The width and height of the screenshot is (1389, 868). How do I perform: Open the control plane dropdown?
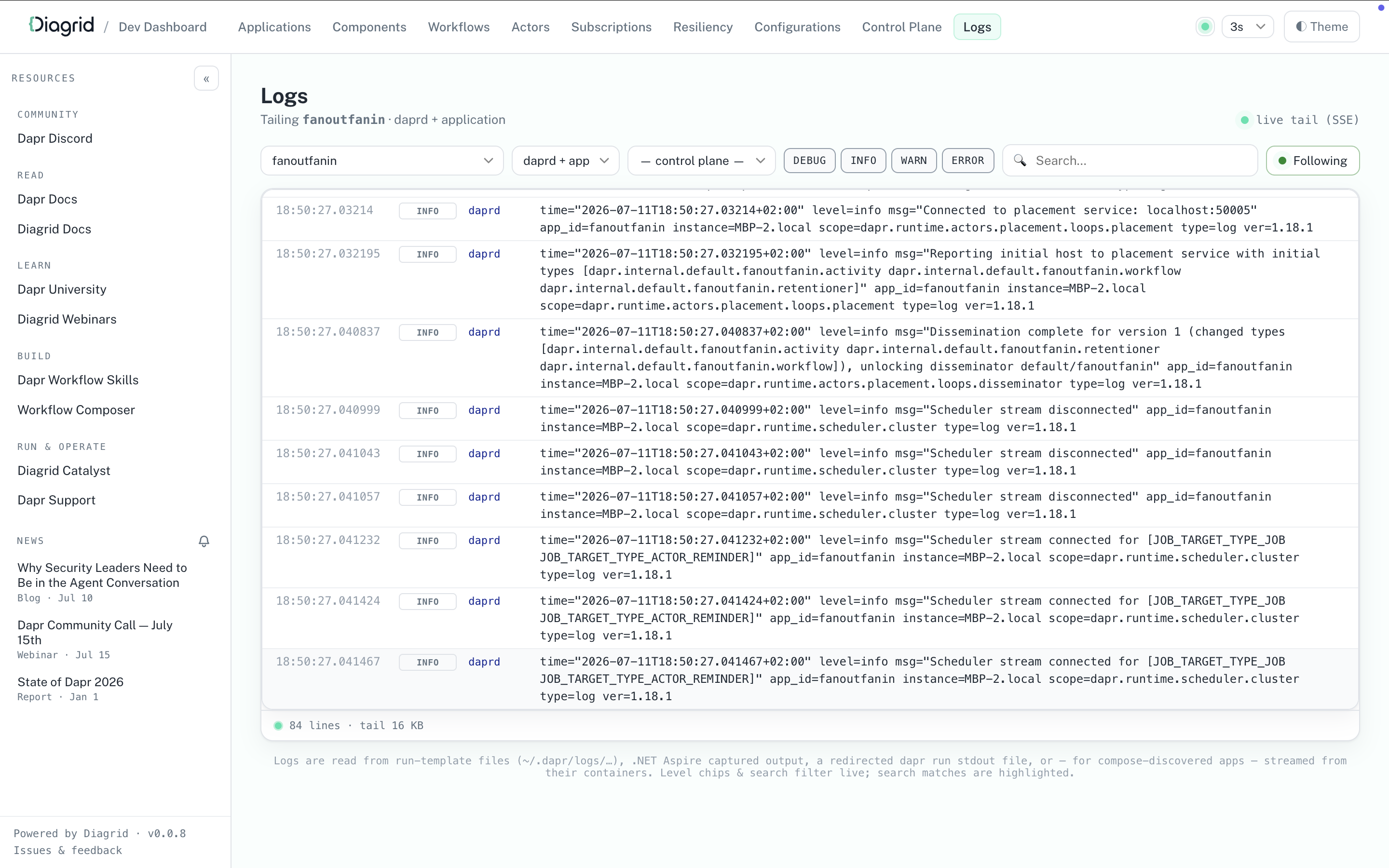[x=701, y=161]
